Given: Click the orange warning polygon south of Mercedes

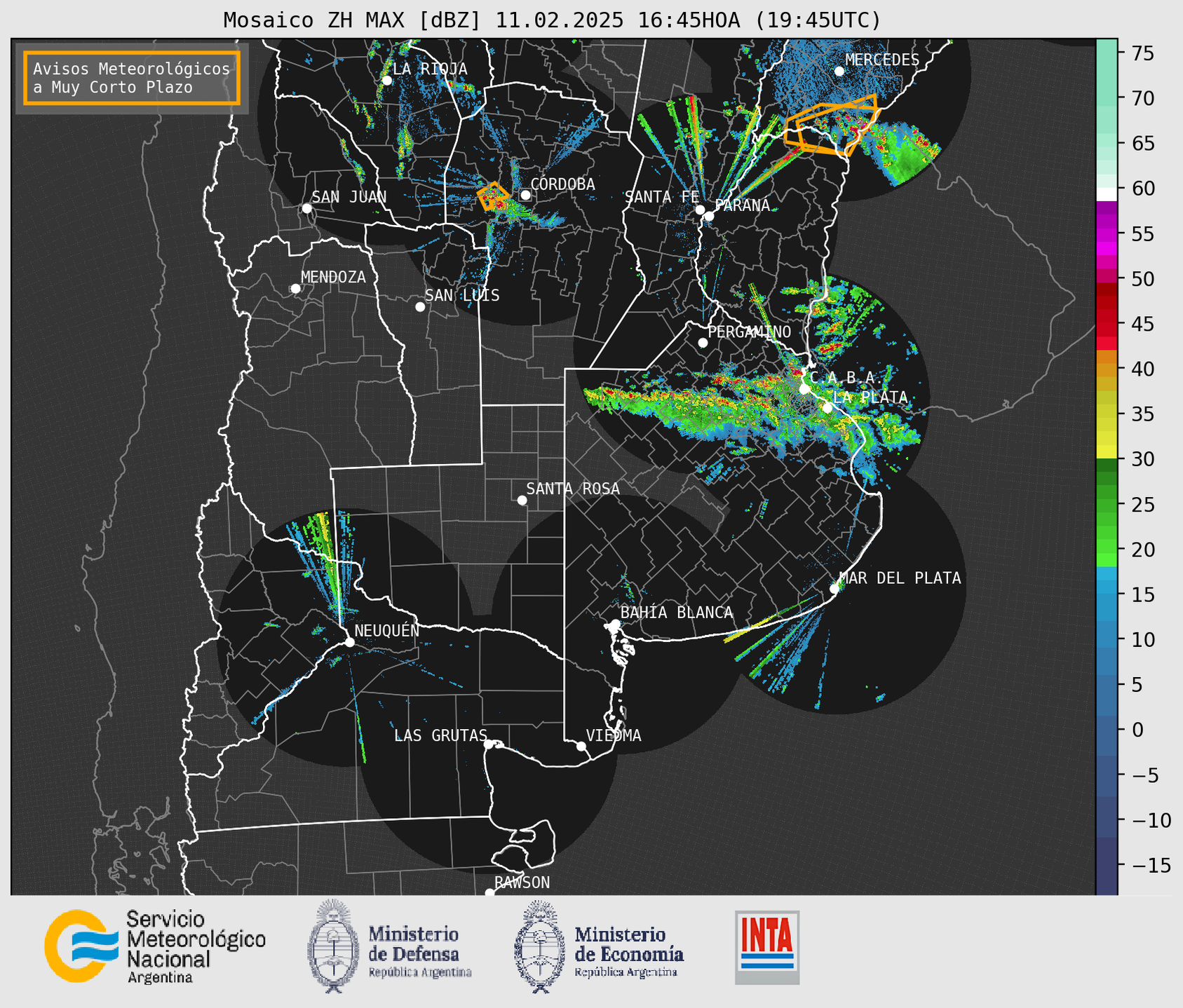Looking at the screenshot, I should coord(831,125).
